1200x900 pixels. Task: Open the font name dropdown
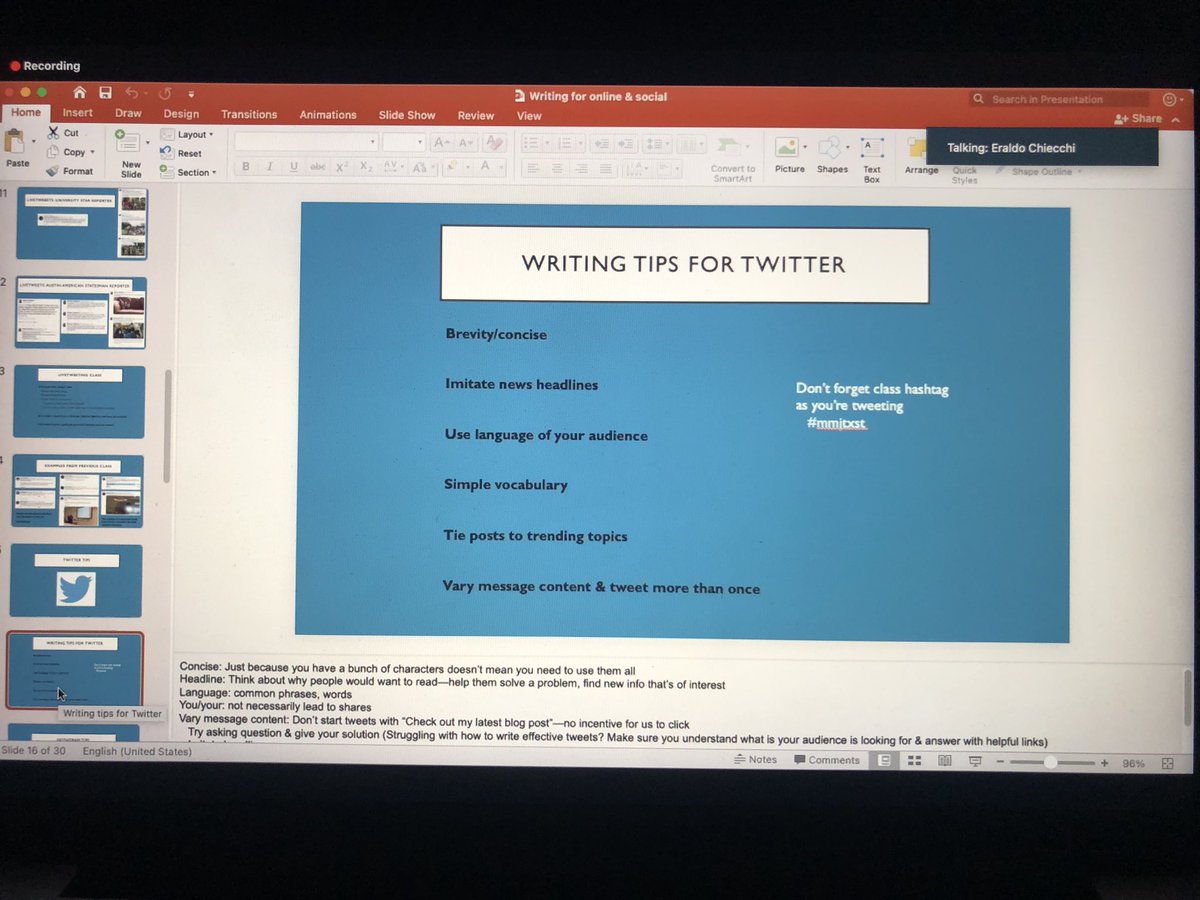[372, 143]
